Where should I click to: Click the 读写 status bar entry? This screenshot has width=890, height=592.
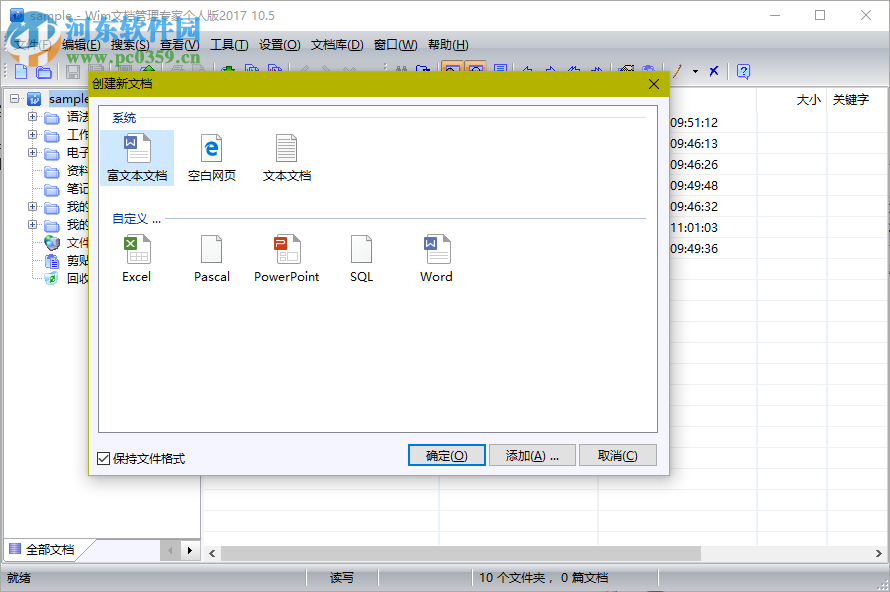click(342, 578)
